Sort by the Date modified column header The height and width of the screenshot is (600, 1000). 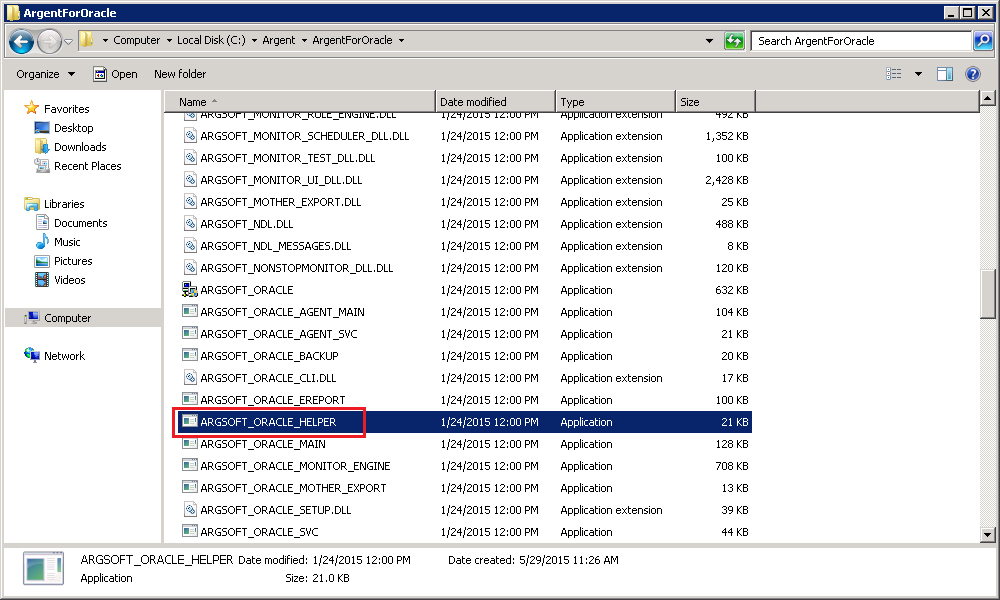tap(496, 102)
